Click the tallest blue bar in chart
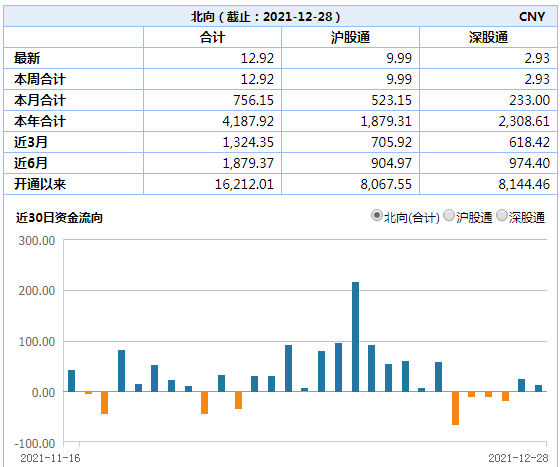The height and width of the screenshot is (467, 560). [x=355, y=337]
